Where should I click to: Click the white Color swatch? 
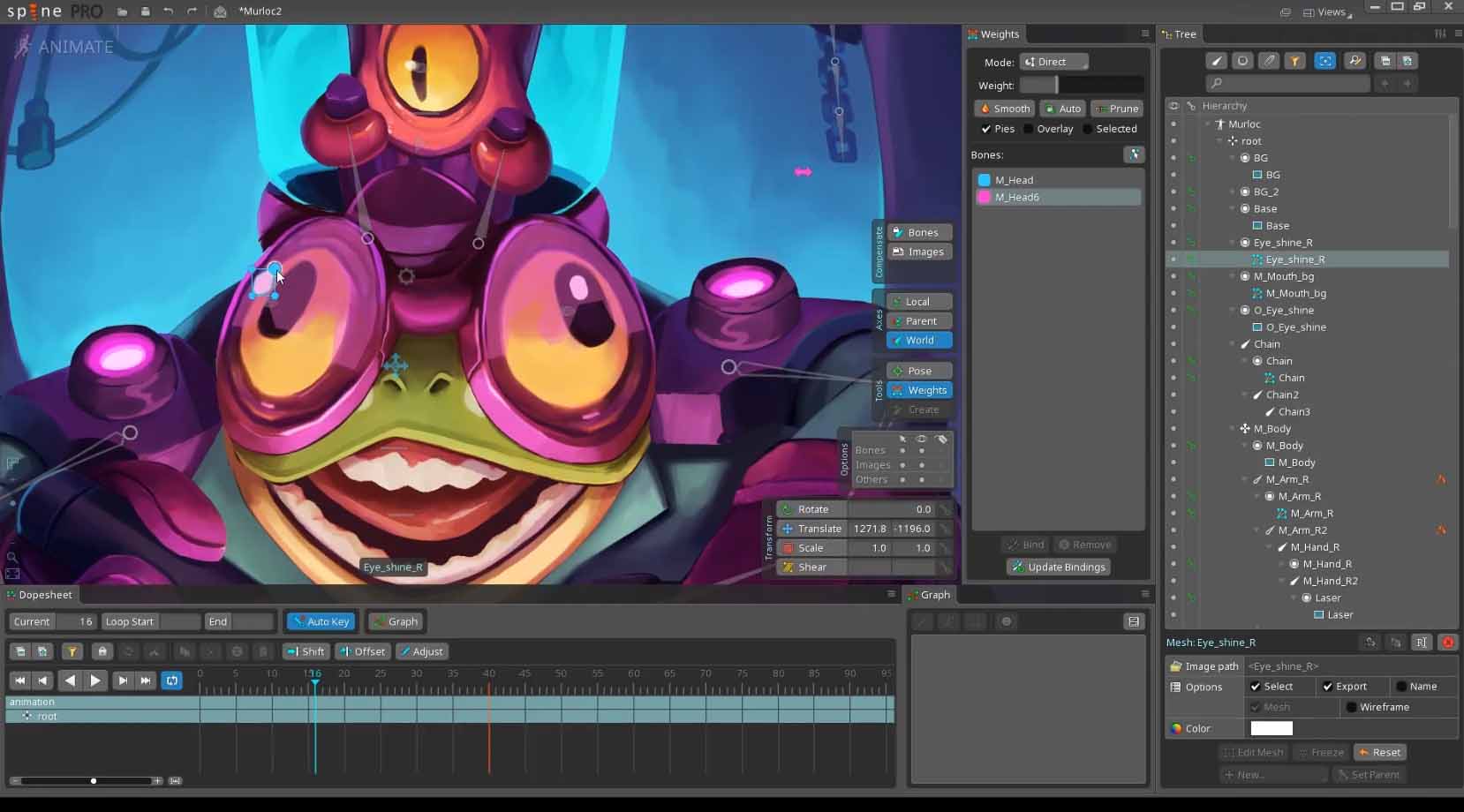(1272, 728)
